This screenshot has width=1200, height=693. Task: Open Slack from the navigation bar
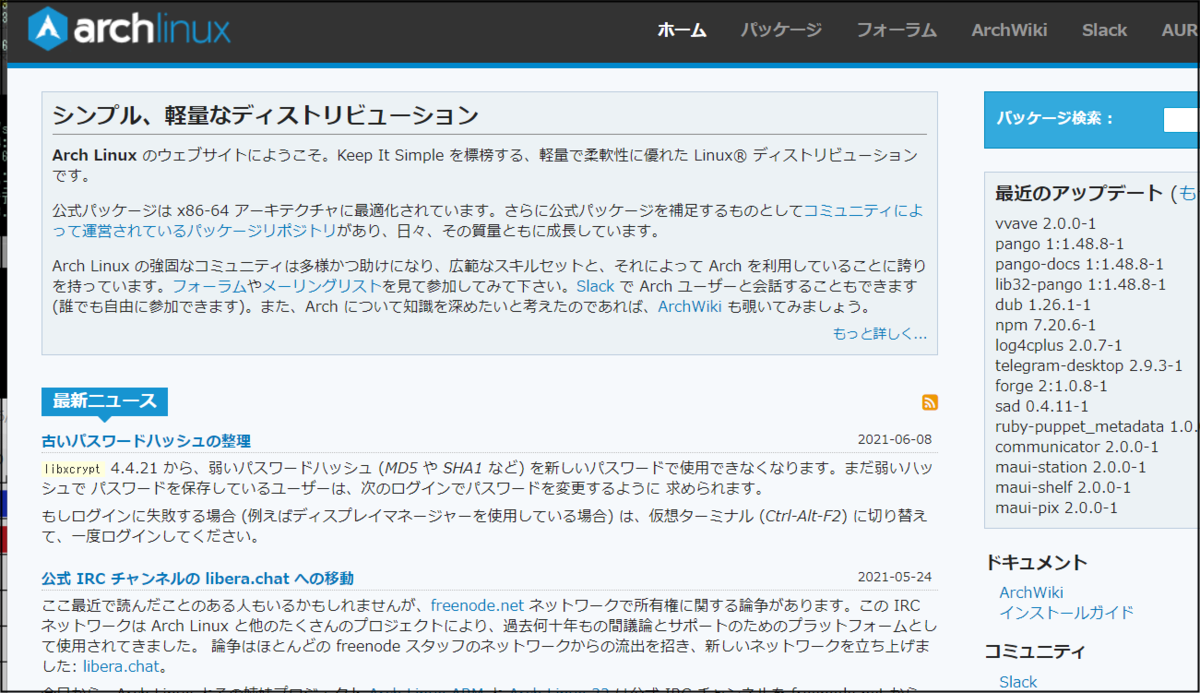point(1104,30)
